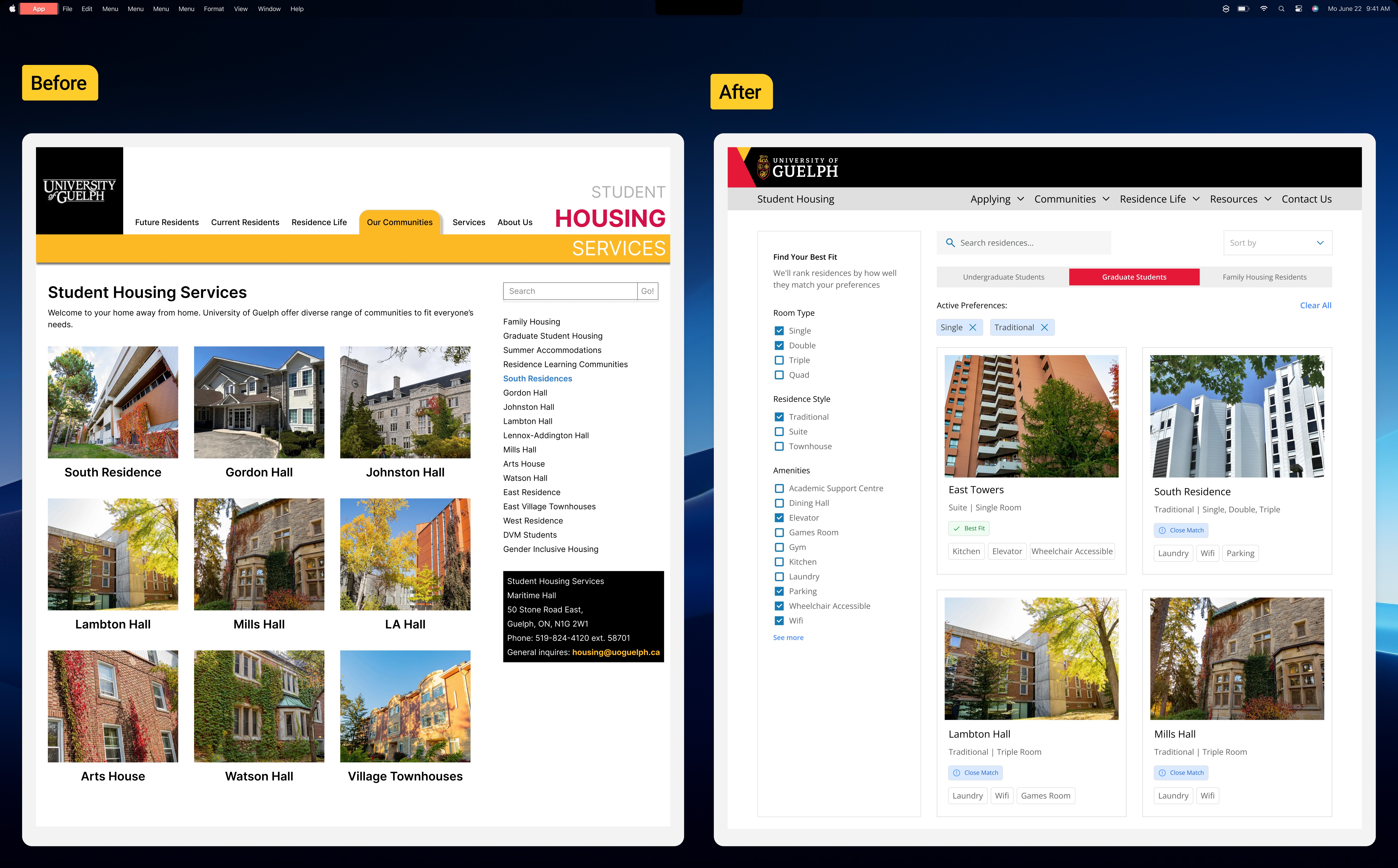Uncheck the Elevator amenity
The height and width of the screenshot is (868, 1398).
point(779,518)
